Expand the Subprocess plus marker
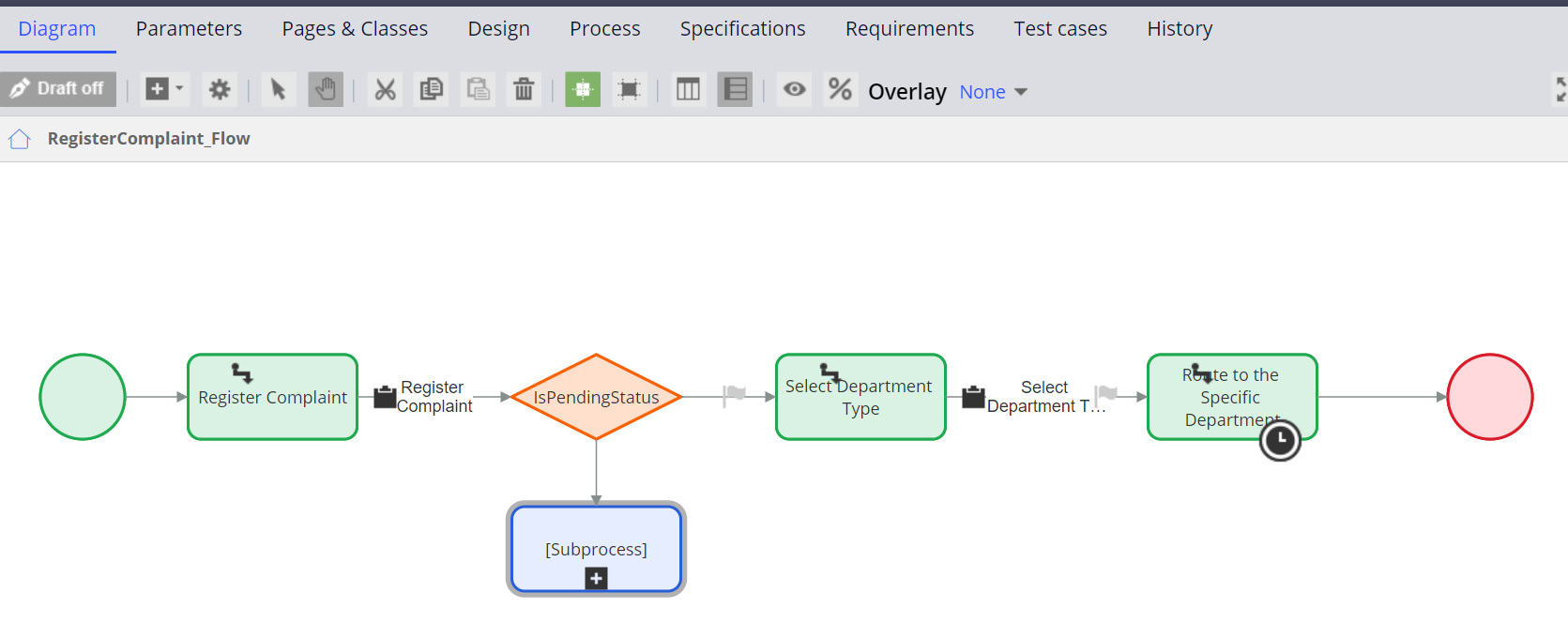Image resolution: width=1568 pixels, height=638 pixels. [596, 579]
